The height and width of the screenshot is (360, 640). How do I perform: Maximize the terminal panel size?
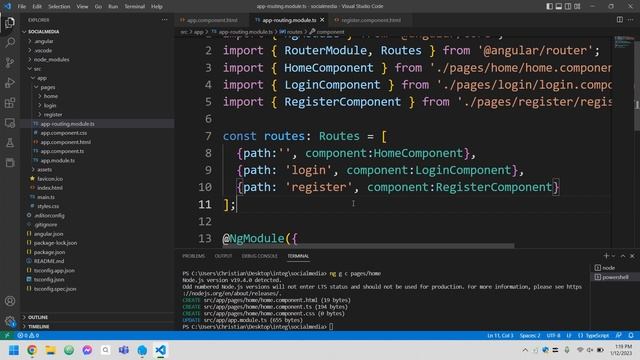623,256
